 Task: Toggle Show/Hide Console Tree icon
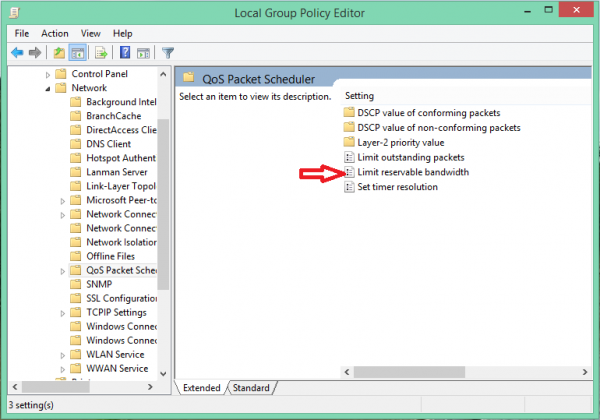point(77,53)
